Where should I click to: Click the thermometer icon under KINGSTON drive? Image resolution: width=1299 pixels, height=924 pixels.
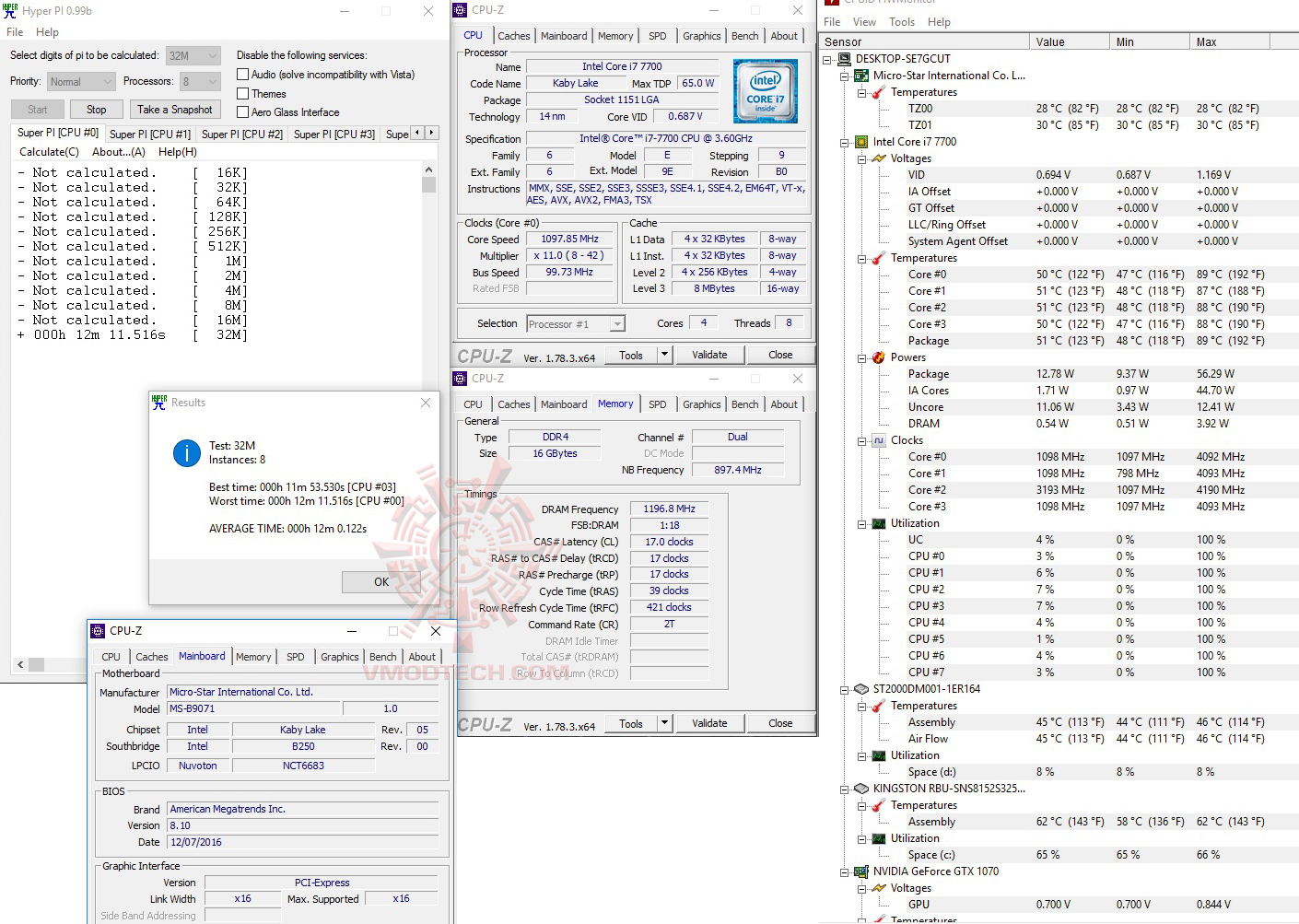click(879, 805)
